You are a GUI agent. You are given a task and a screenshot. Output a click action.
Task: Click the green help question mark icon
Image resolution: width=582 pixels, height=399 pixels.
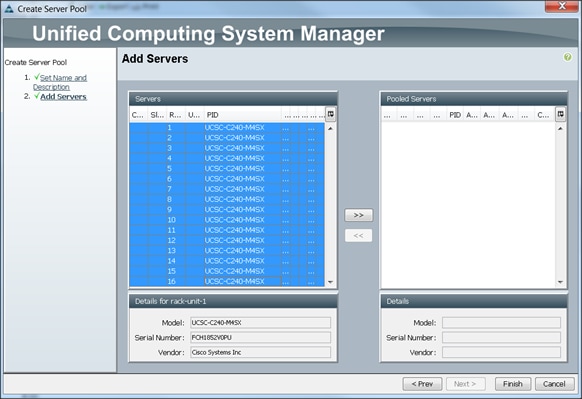pos(567,57)
